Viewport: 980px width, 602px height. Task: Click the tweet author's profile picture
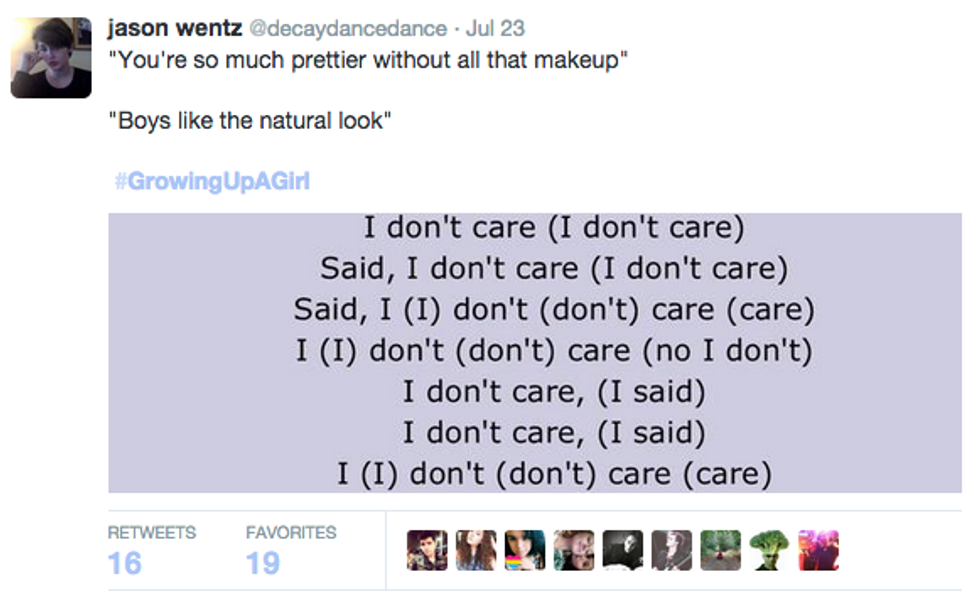(51, 57)
